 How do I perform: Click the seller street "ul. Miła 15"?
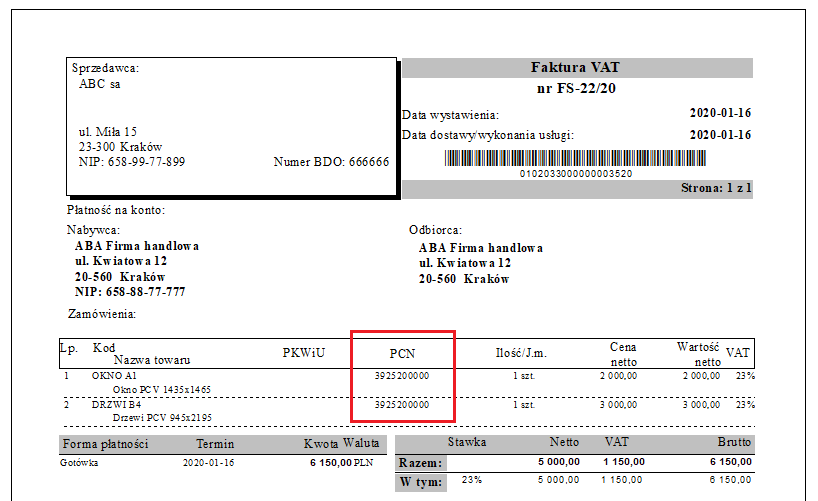pyautogui.click(x=107, y=132)
